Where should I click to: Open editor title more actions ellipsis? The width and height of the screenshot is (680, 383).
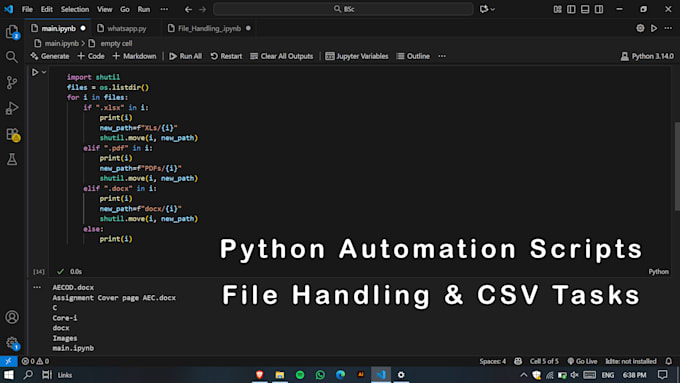tap(668, 28)
